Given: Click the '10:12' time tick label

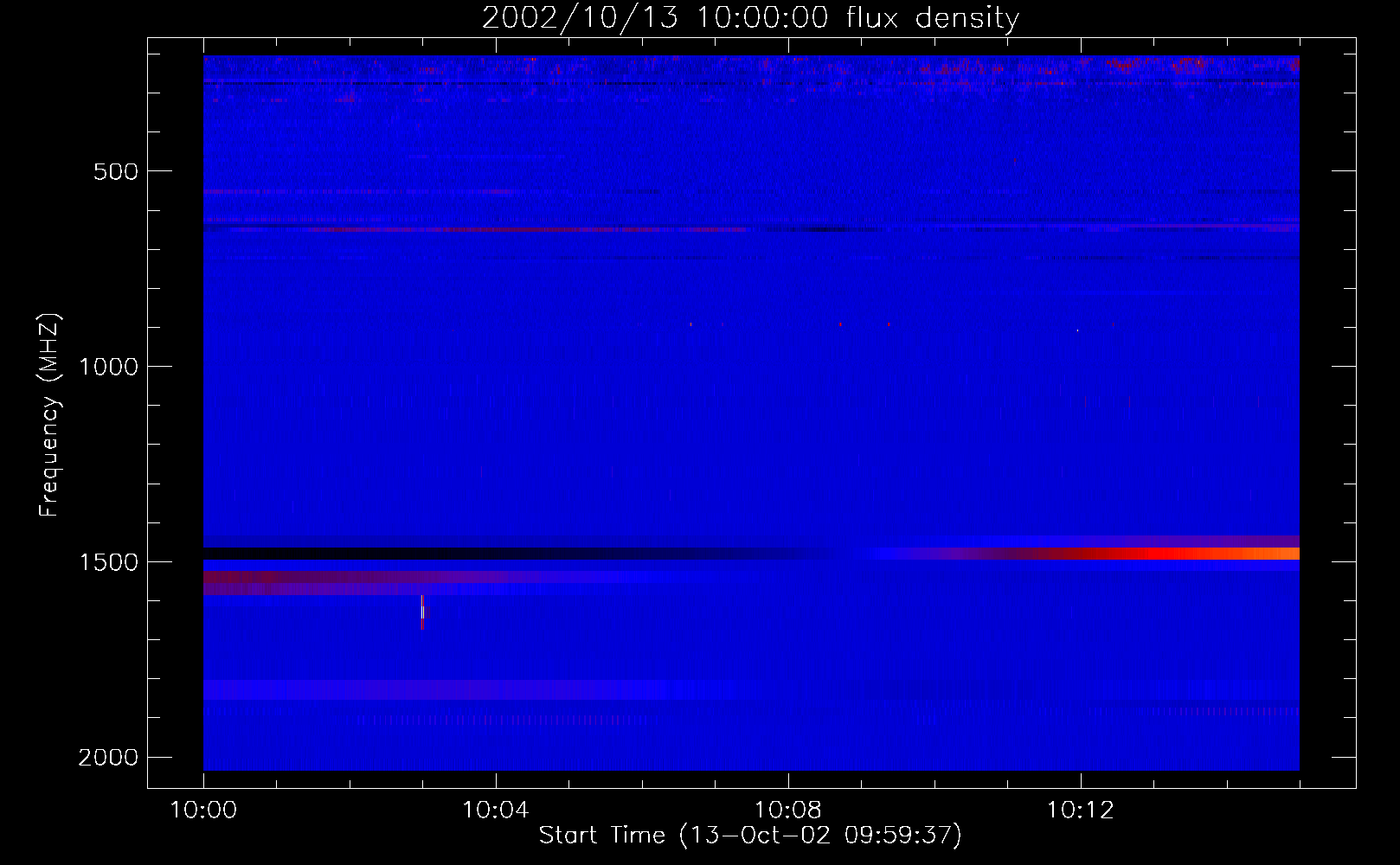Looking at the screenshot, I should coord(1080,811).
